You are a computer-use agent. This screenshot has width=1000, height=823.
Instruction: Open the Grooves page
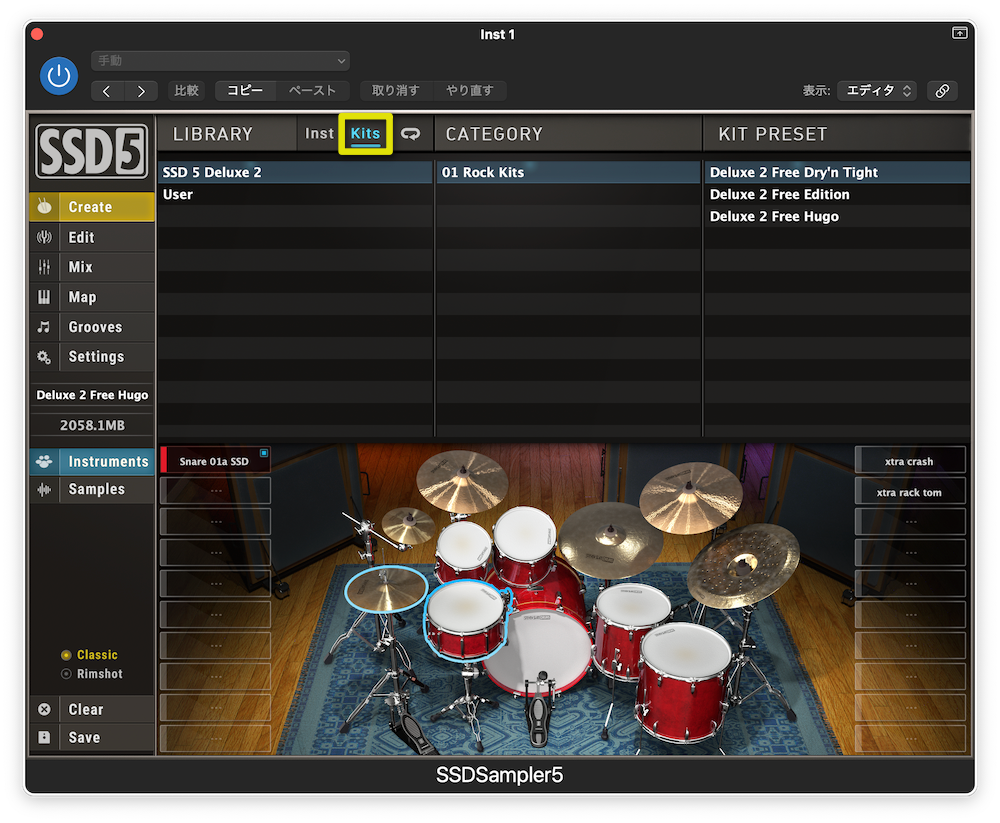pyautogui.click(x=95, y=327)
